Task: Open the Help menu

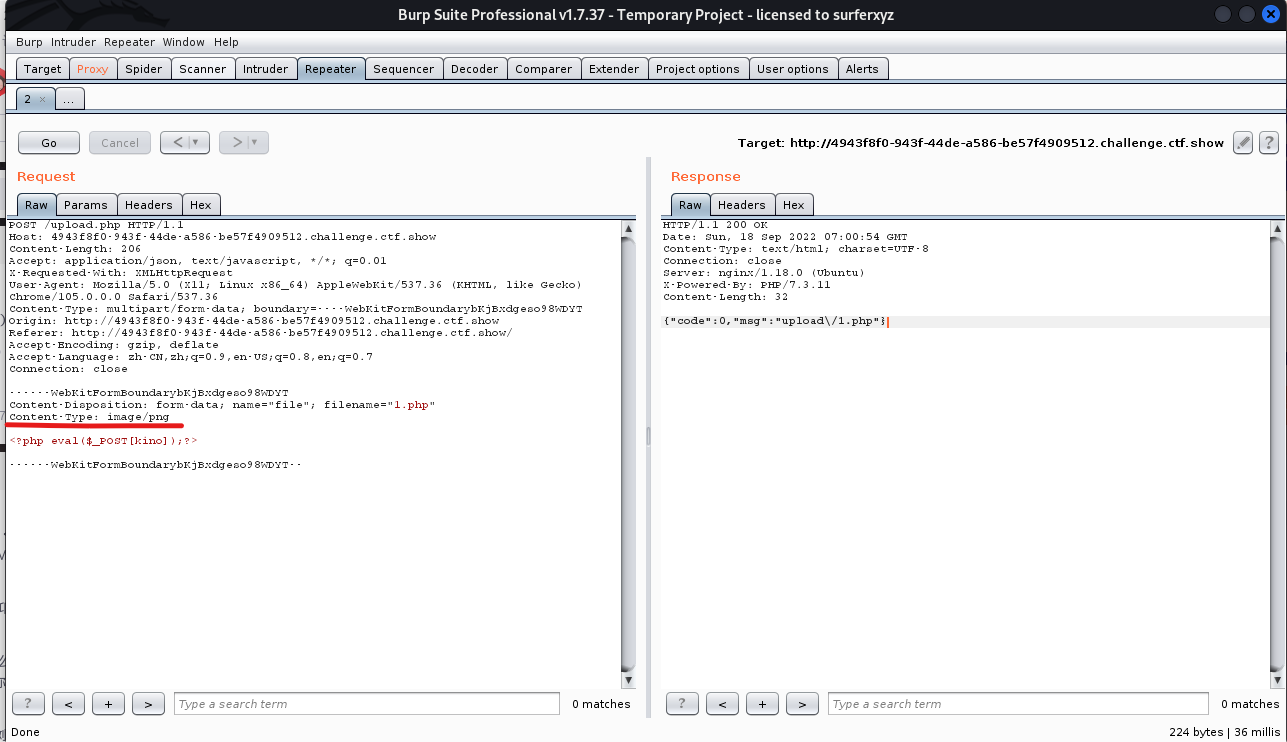Action: click(x=226, y=42)
